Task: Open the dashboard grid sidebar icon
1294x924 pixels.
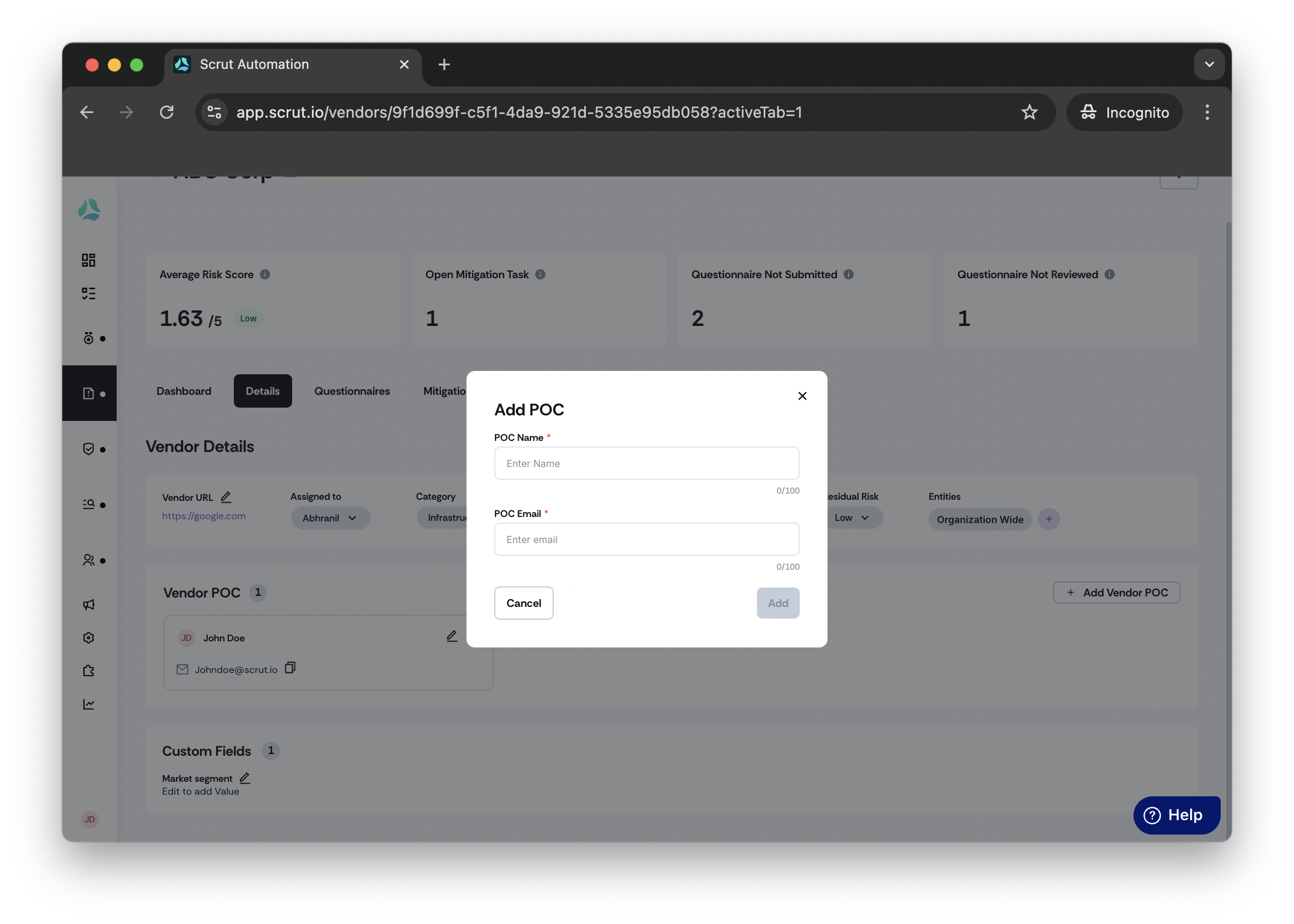Action: [89, 260]
